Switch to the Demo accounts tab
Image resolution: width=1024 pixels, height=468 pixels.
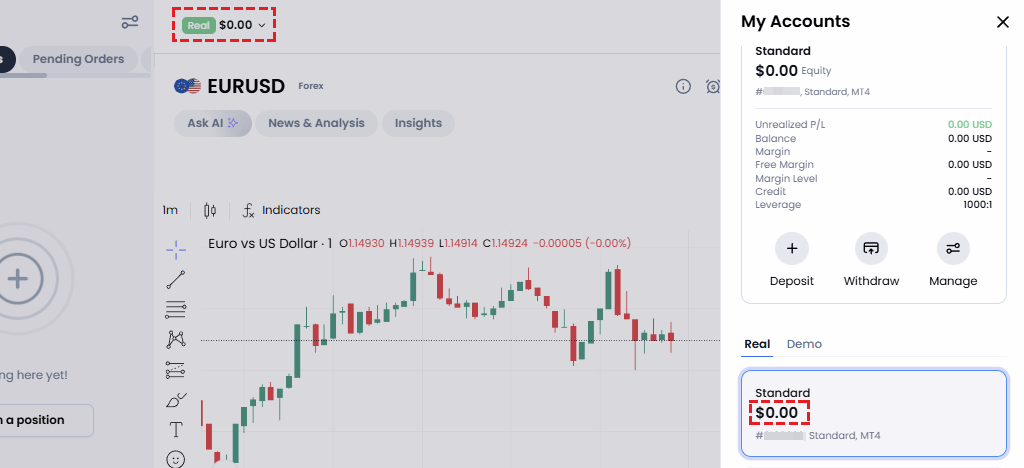pyautogui.click(x=804, y=344)
